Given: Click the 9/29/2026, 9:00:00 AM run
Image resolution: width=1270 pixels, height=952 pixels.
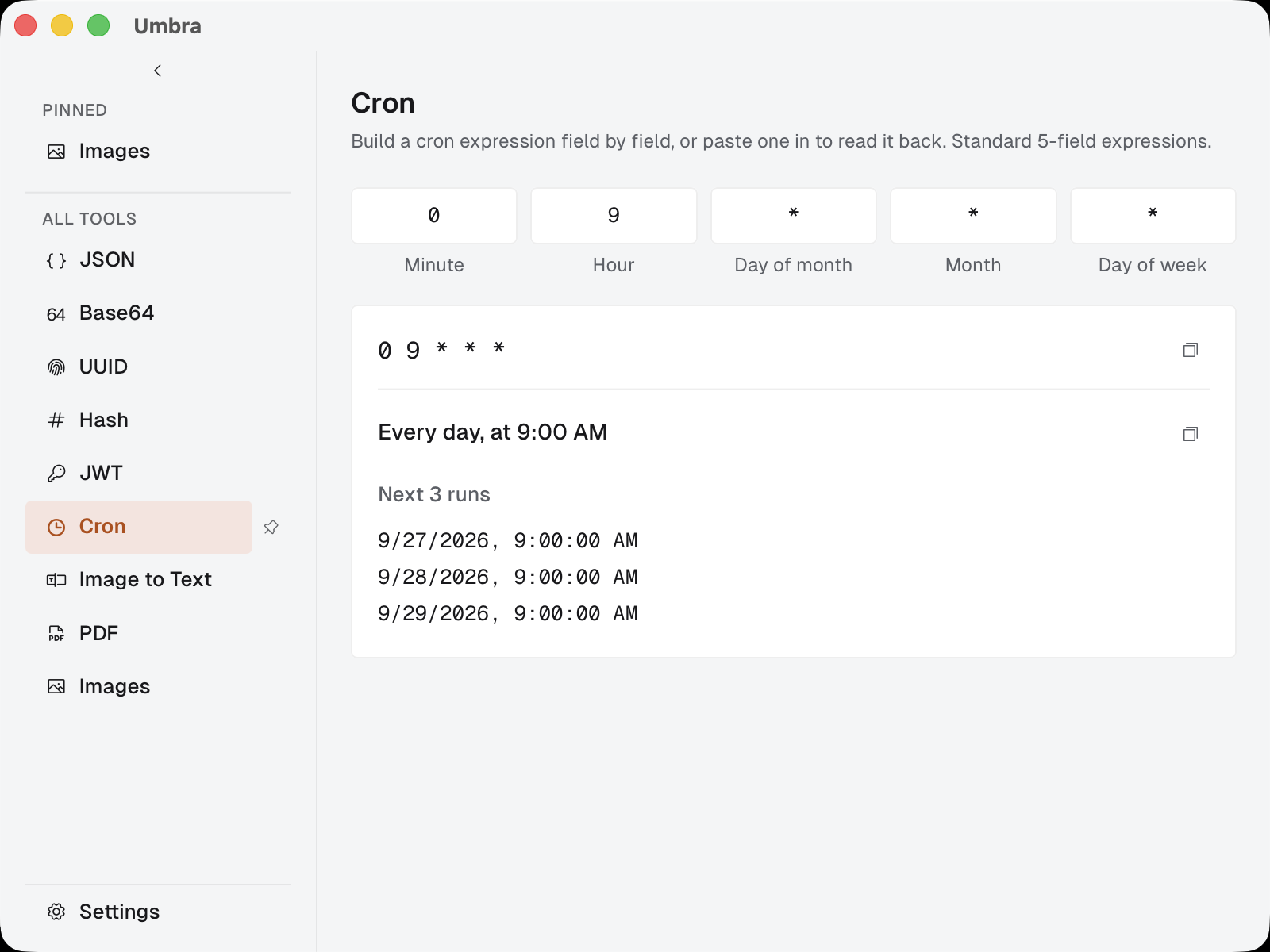Looking at the screenshot, I should (x=508, y=614).
